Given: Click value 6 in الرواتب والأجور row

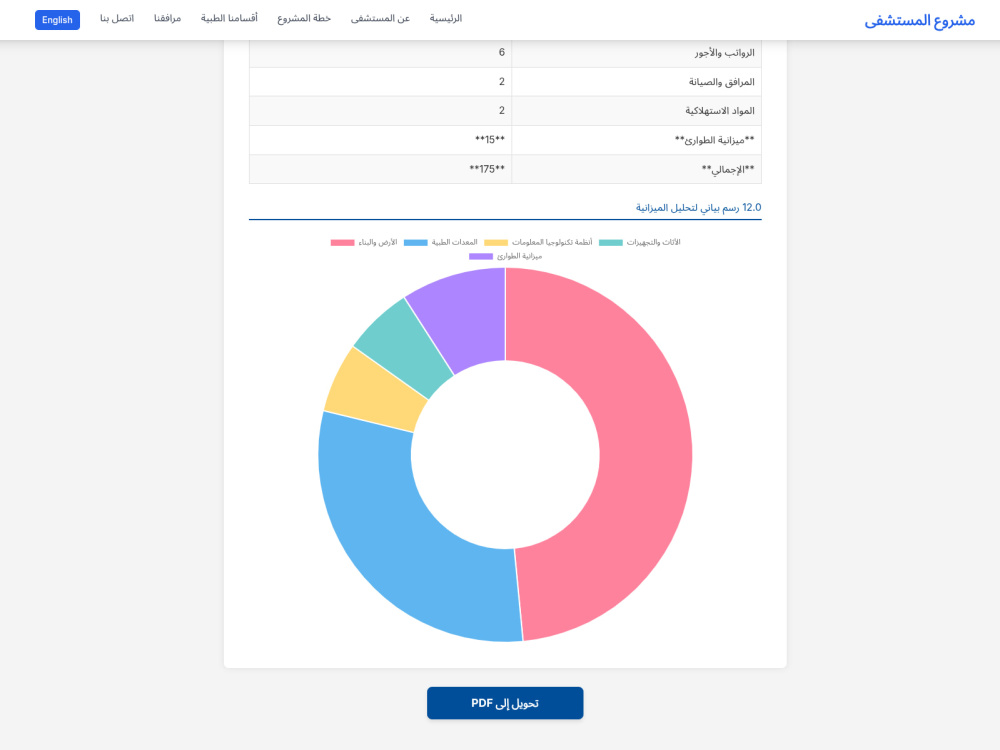Looking at the screenshot, I should [x=502, y=52].
